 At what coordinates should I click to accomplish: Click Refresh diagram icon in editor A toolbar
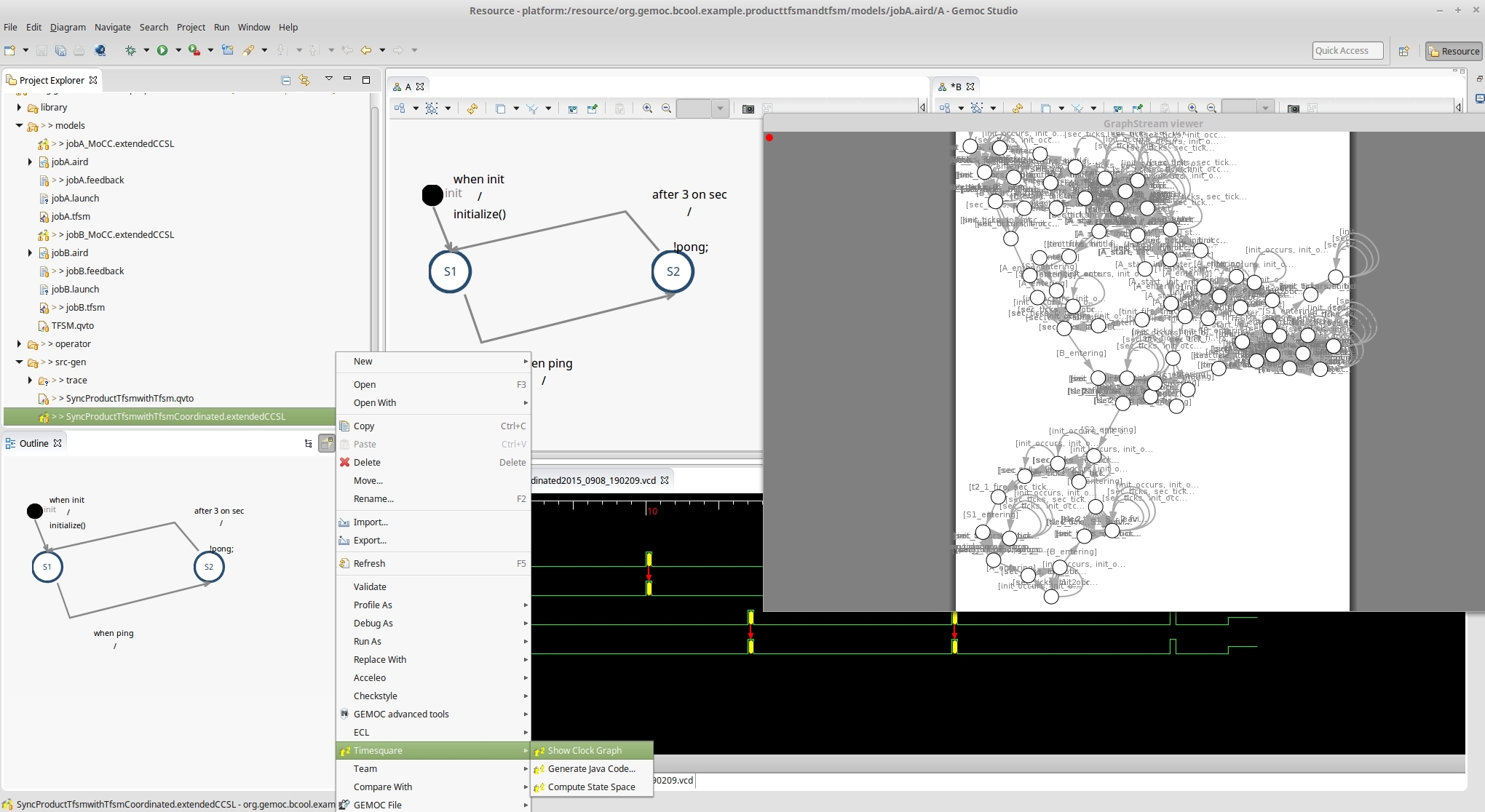[472, 108]
